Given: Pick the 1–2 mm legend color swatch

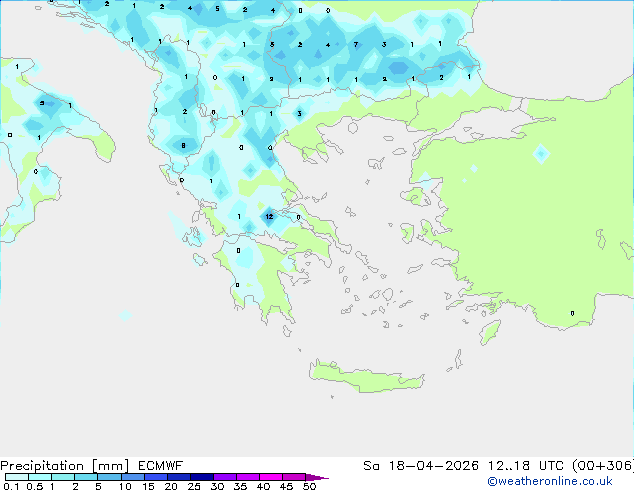Looking at the screenshot, I should 63,477.
